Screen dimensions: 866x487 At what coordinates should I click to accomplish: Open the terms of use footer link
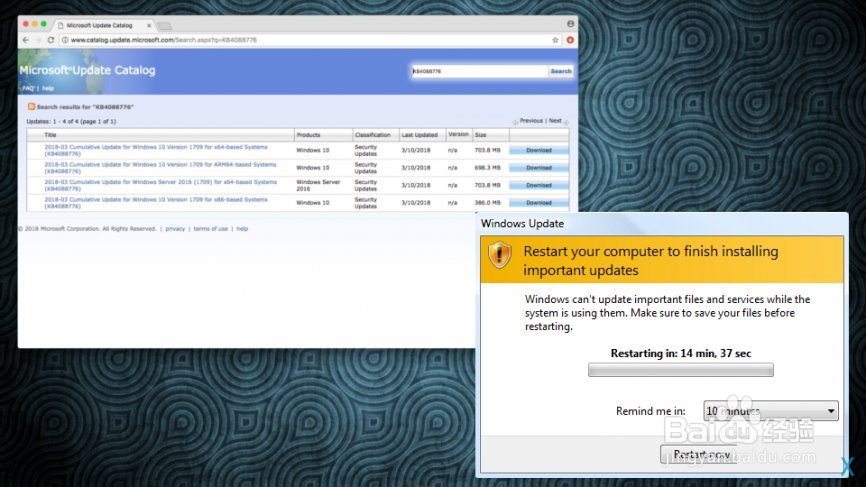coord(210,229)
